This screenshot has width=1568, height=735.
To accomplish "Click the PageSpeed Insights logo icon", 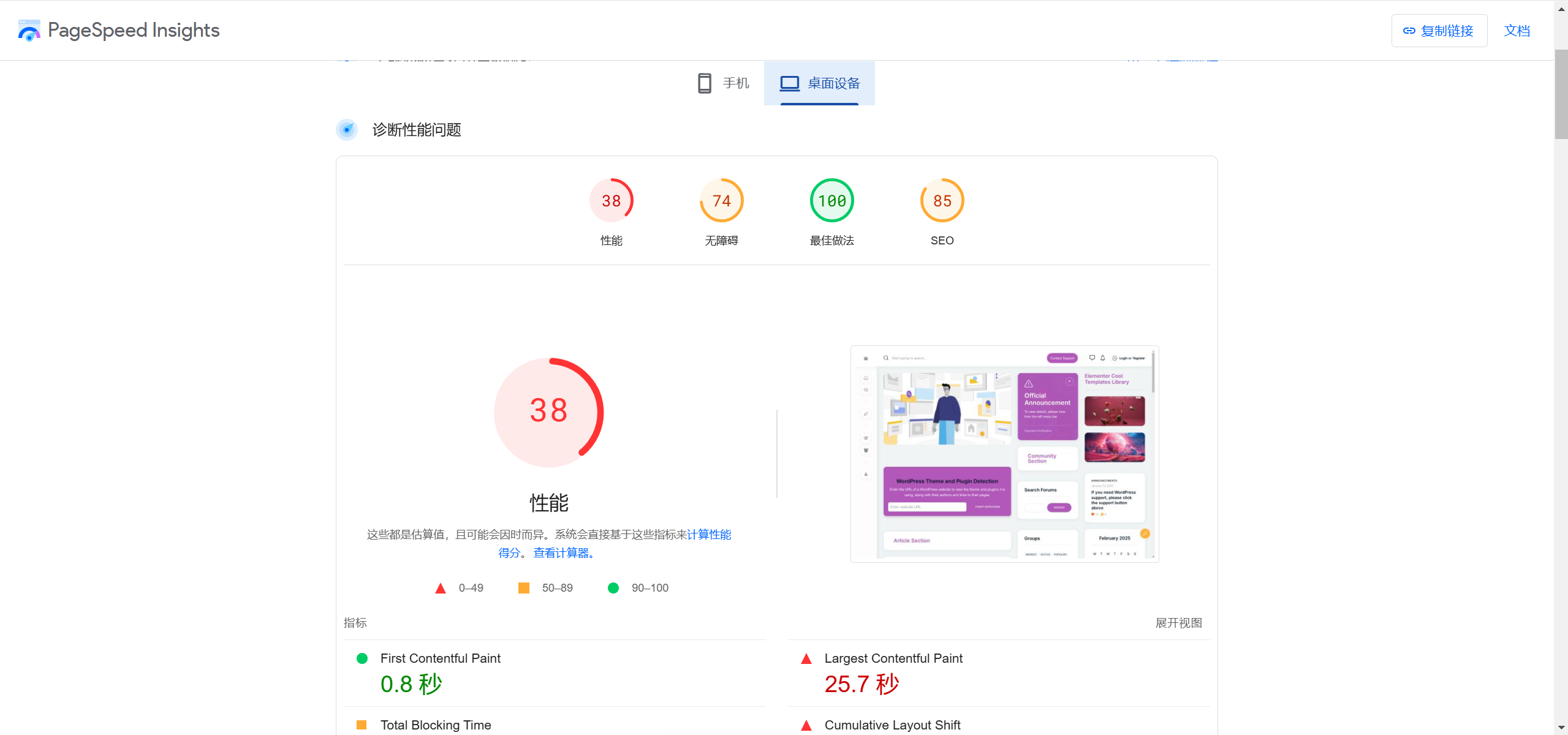I will 29,30.
